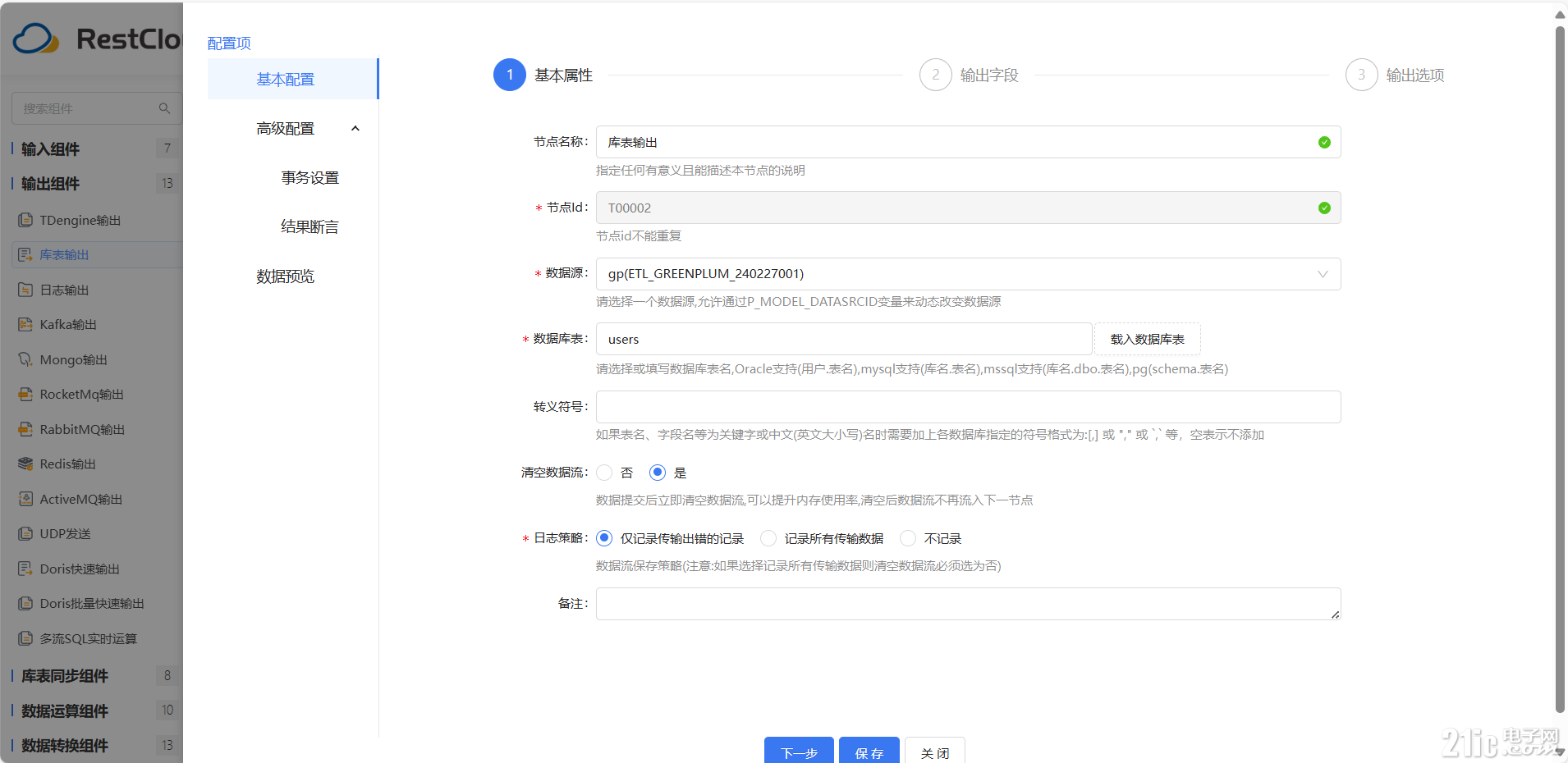Click the 搜索组件 search box
The width and height of the screenshot is (1568, 763).
click(95, 108)
